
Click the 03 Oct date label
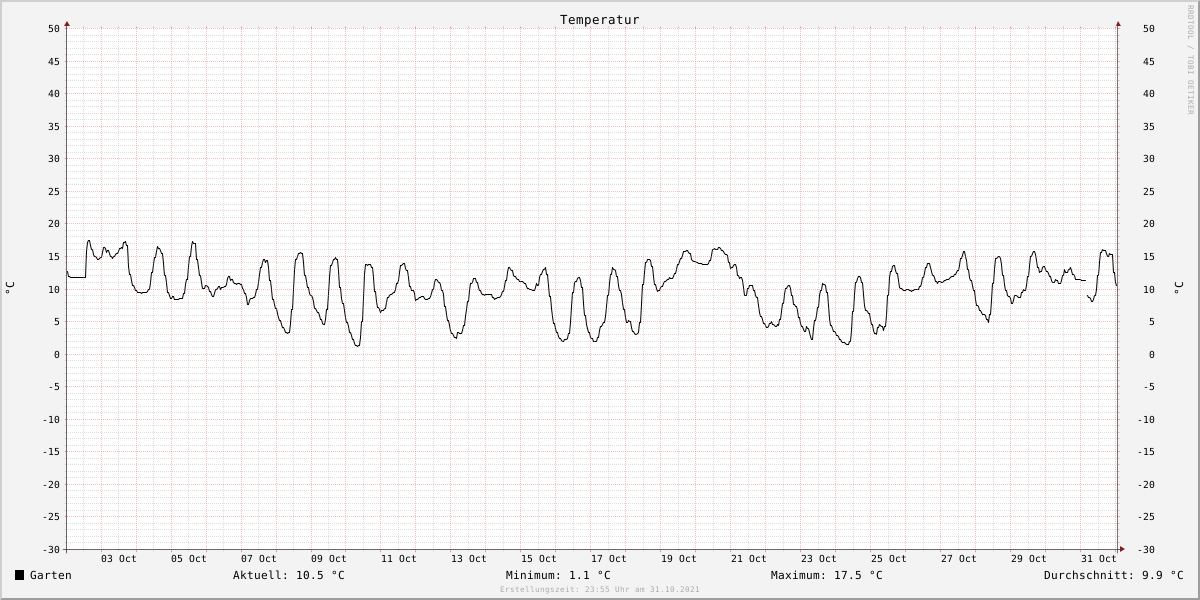(x=119, y=559)
